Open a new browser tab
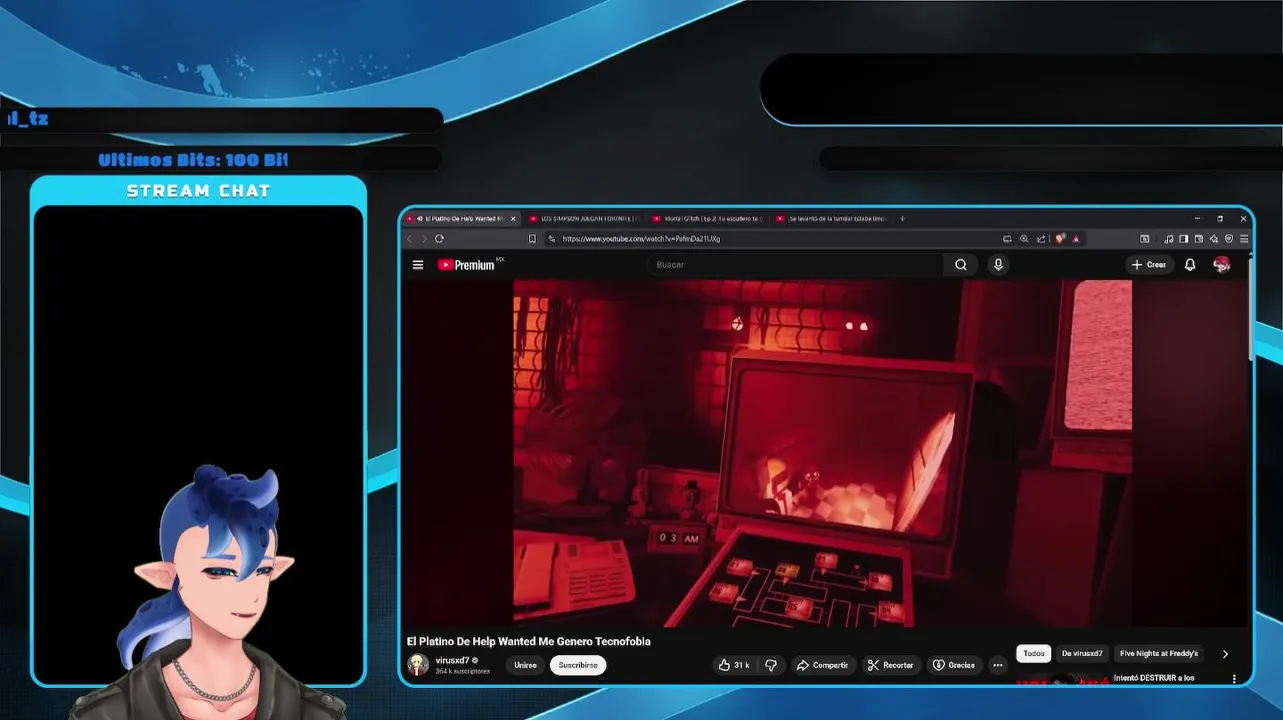This screenshot has width=1283, height=720. click(902, 218)
